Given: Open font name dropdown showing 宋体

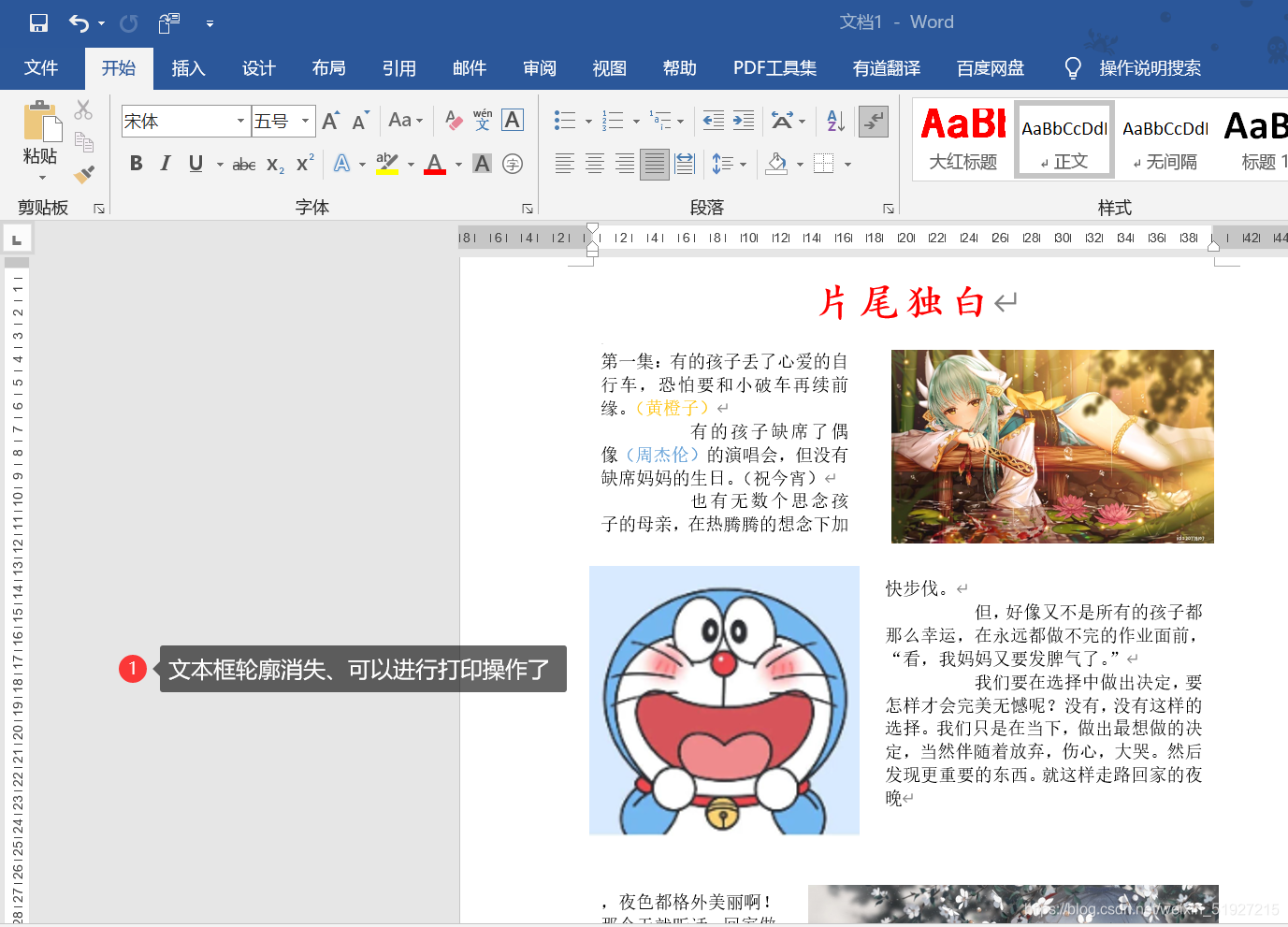Looking at the screenshot, I should pyautogui.click(x=240, y=121).
